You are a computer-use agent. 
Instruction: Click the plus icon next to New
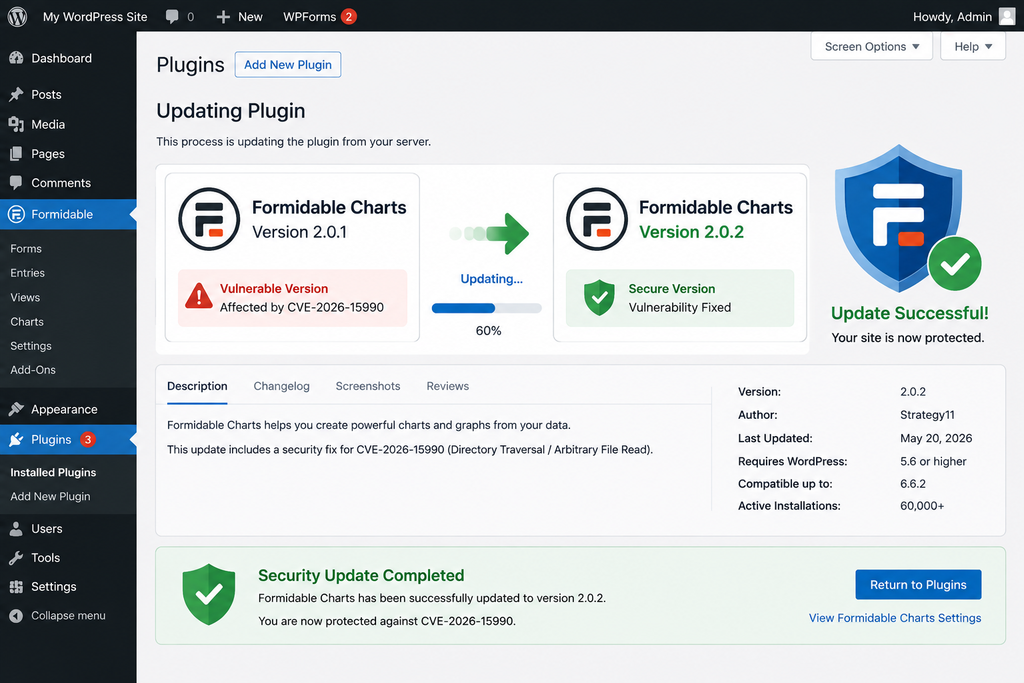(x=223, y=17)
